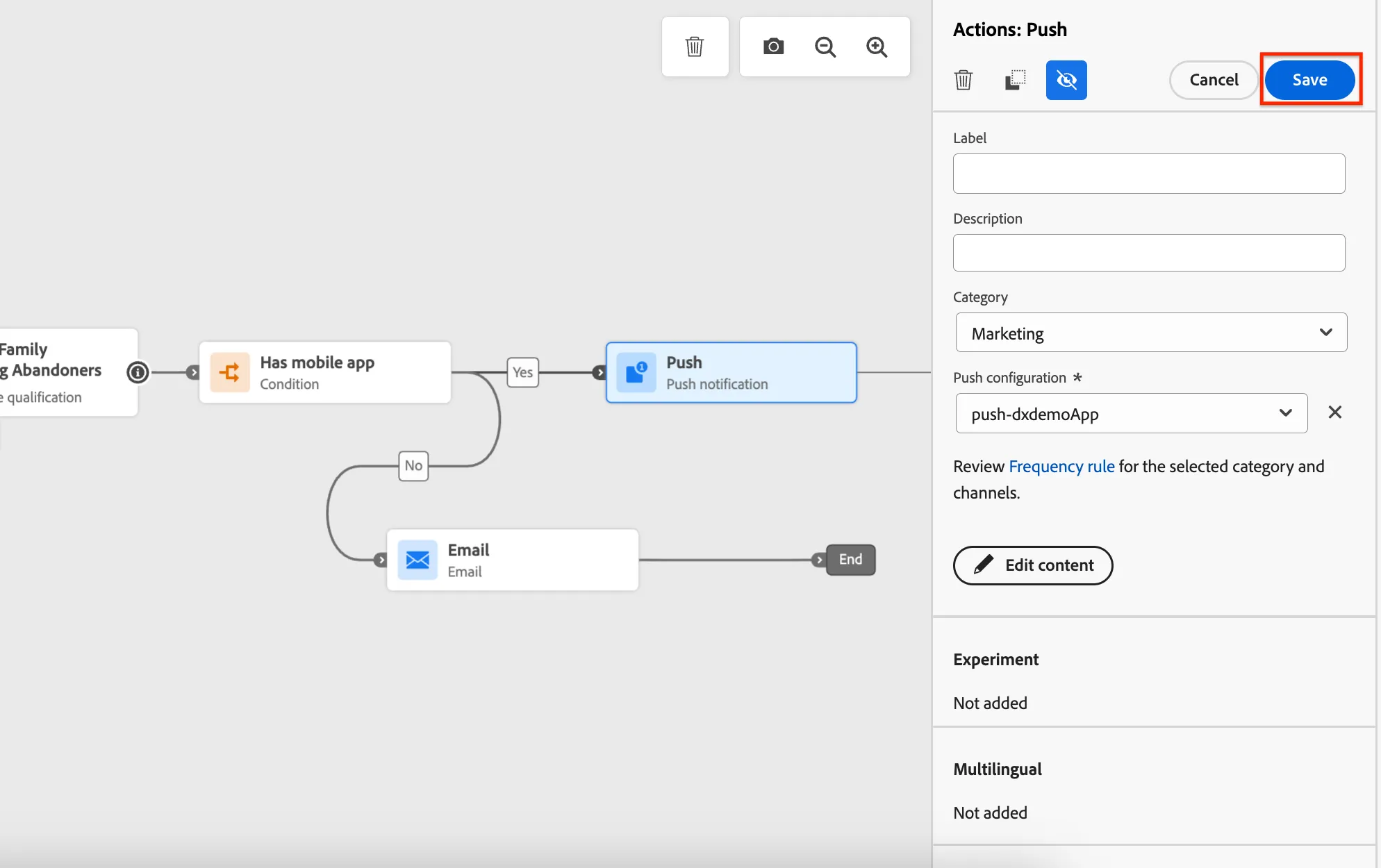The image size is (1381, 868).
Task: Open the Frequency rule link
Action: [x=1061, y=466]
